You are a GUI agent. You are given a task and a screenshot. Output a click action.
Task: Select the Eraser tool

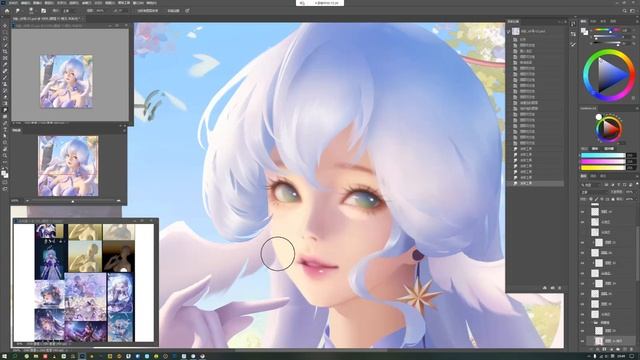coord(5,97)
